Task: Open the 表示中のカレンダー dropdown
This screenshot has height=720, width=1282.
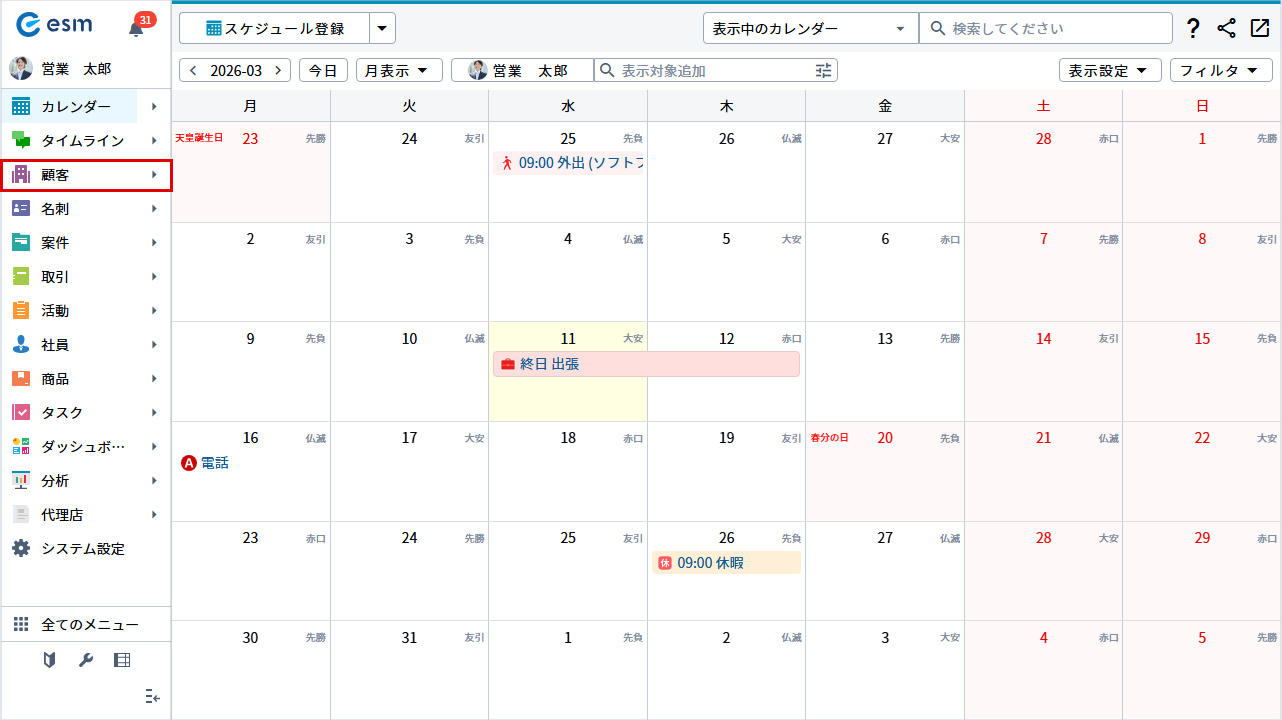Action: [810, 29]
